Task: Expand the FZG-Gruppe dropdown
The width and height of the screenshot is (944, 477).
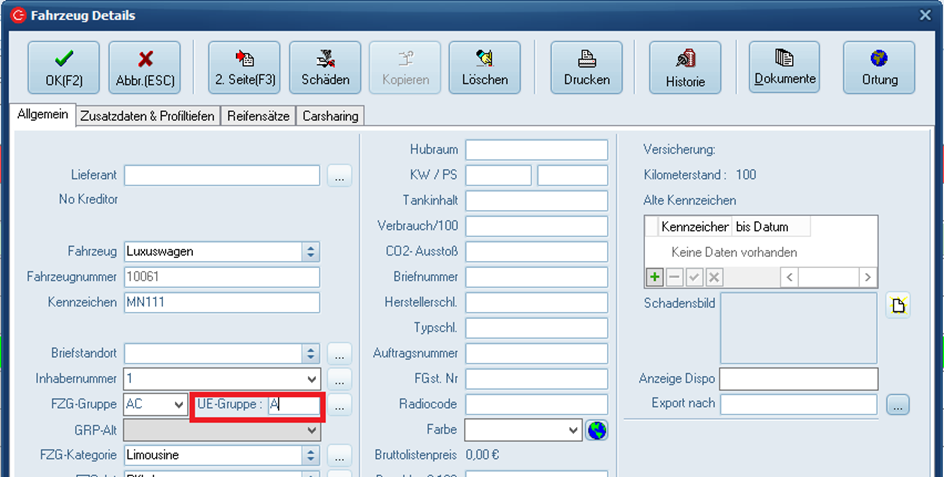Action: pyautogui.click(x=178, y=405)
